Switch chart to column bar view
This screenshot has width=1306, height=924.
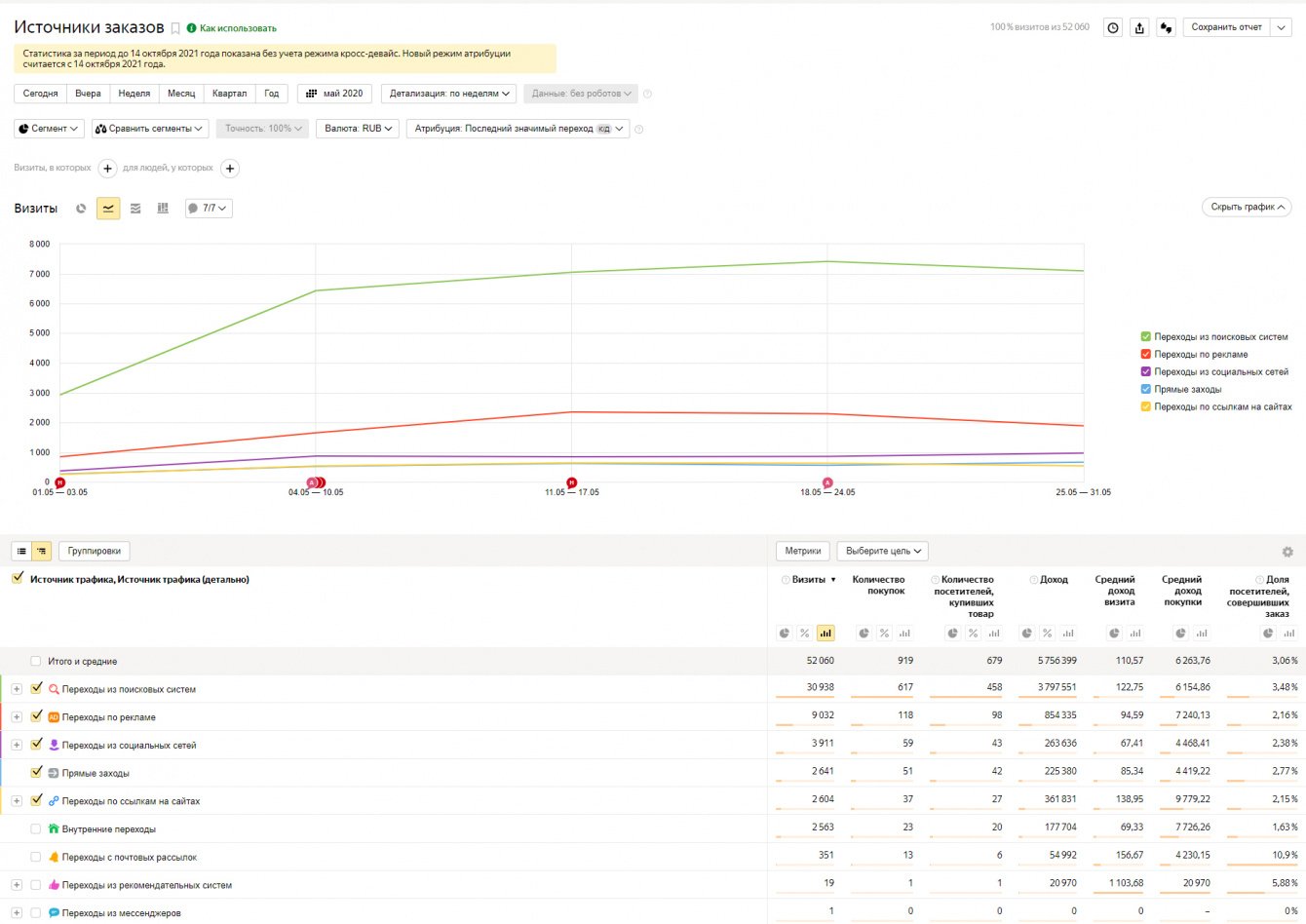click(163, 209)
